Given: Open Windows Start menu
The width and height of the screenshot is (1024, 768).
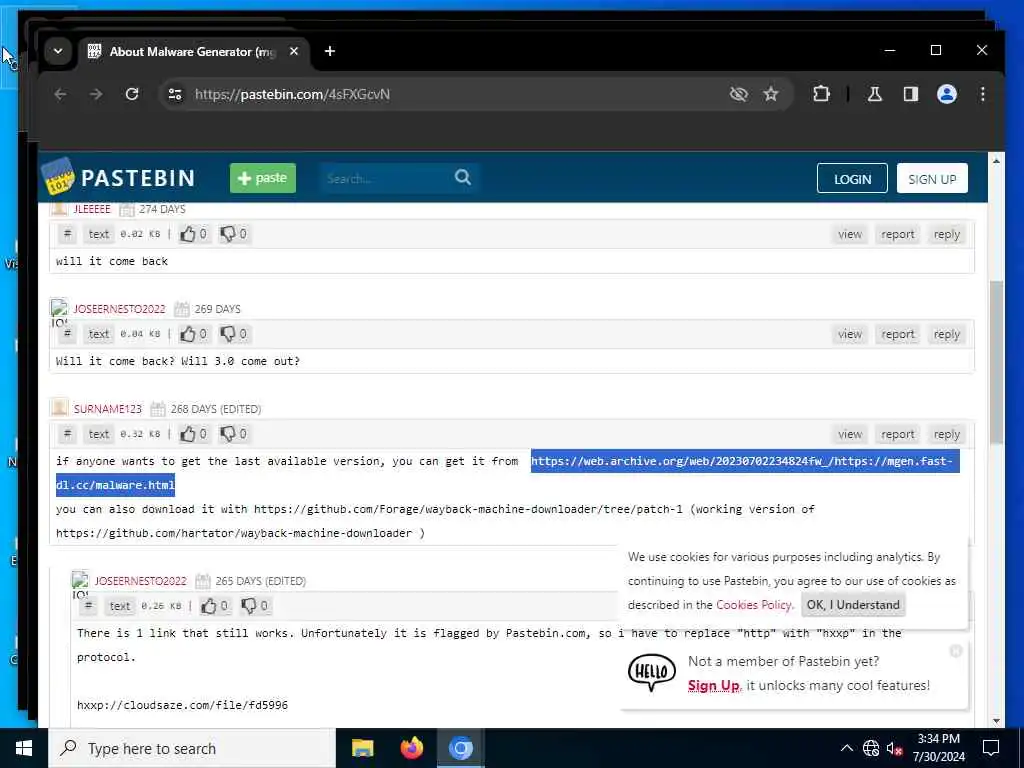Looking at the screenshot, I should [24, 748].
